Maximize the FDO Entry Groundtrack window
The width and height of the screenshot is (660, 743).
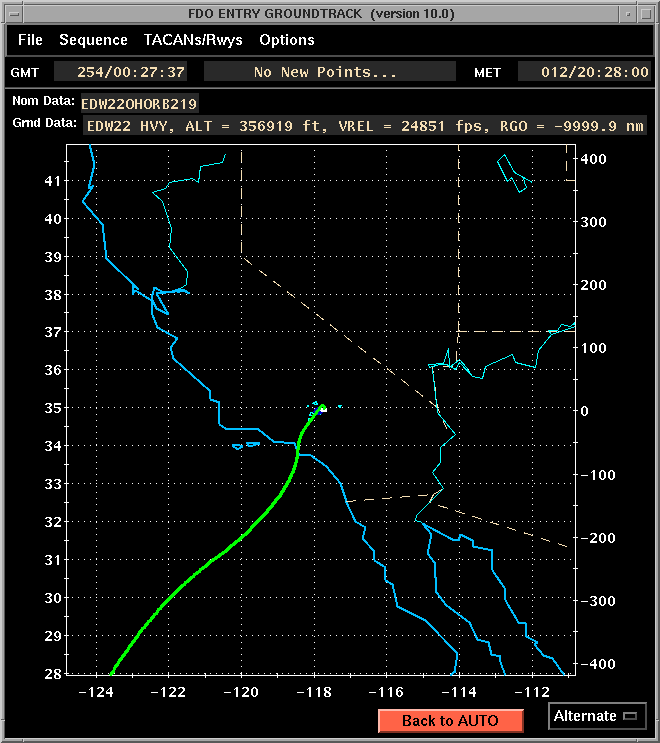point(646,14)
